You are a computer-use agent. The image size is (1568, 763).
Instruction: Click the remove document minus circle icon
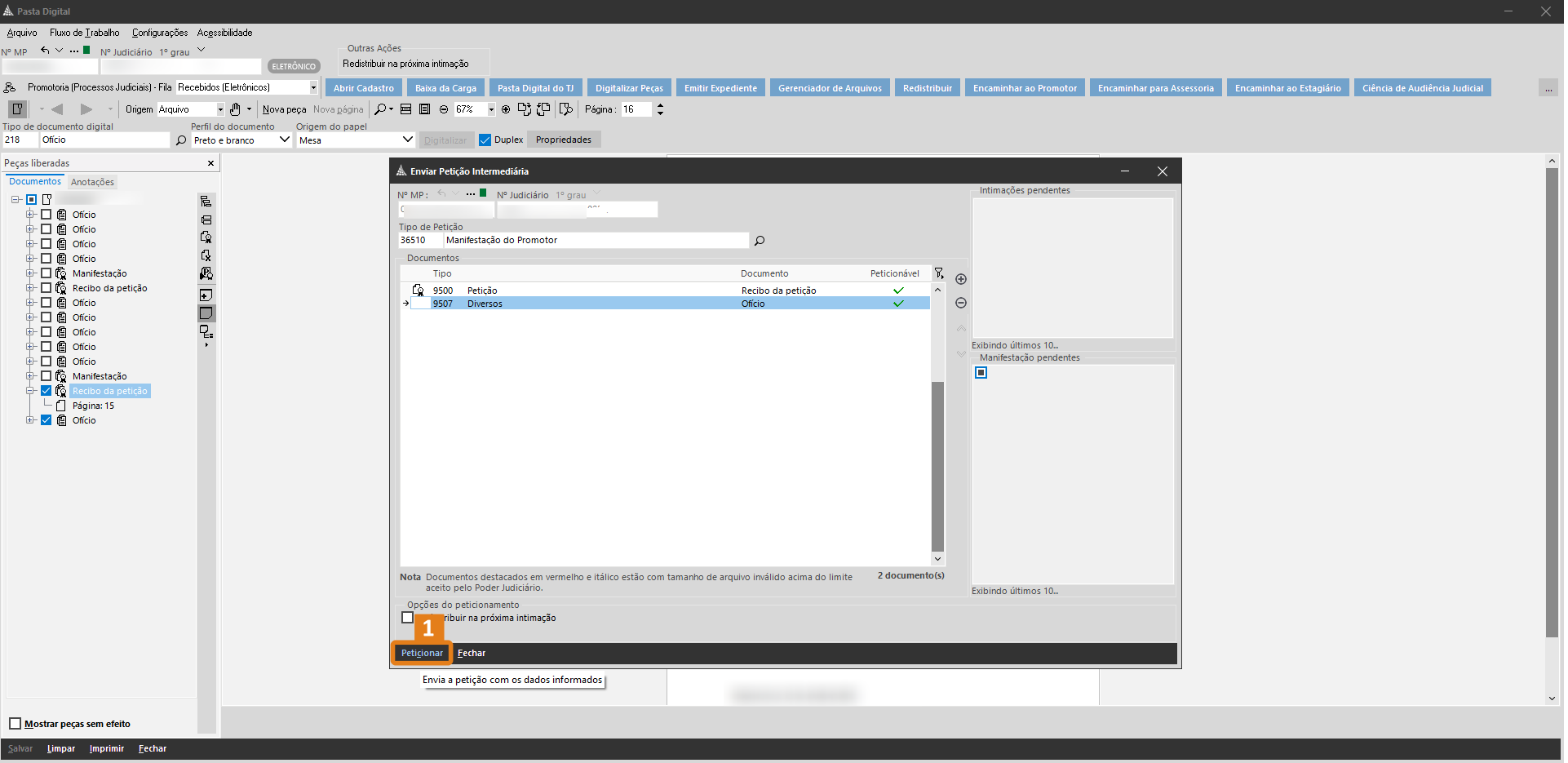(961, 303)
